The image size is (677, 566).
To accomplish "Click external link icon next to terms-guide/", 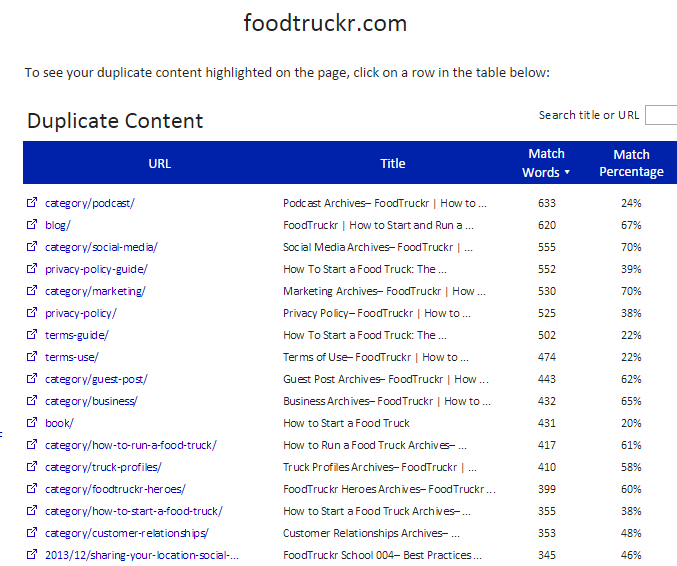I will pyautogui.click(x=32, y=335).
